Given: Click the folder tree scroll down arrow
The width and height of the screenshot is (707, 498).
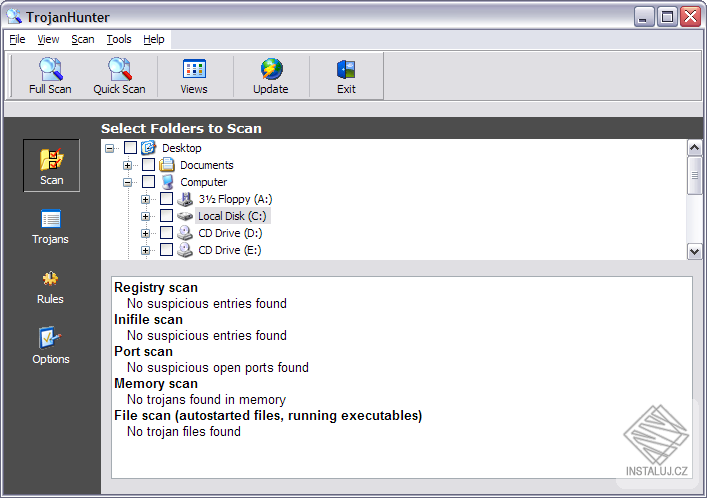Looking at the screenshot, I should [694, 252].
